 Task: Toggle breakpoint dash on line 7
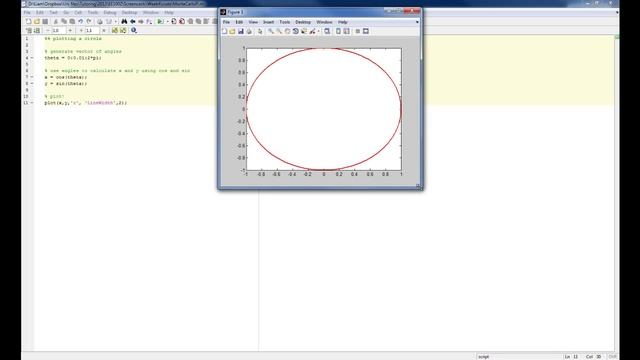pos(32,77)
